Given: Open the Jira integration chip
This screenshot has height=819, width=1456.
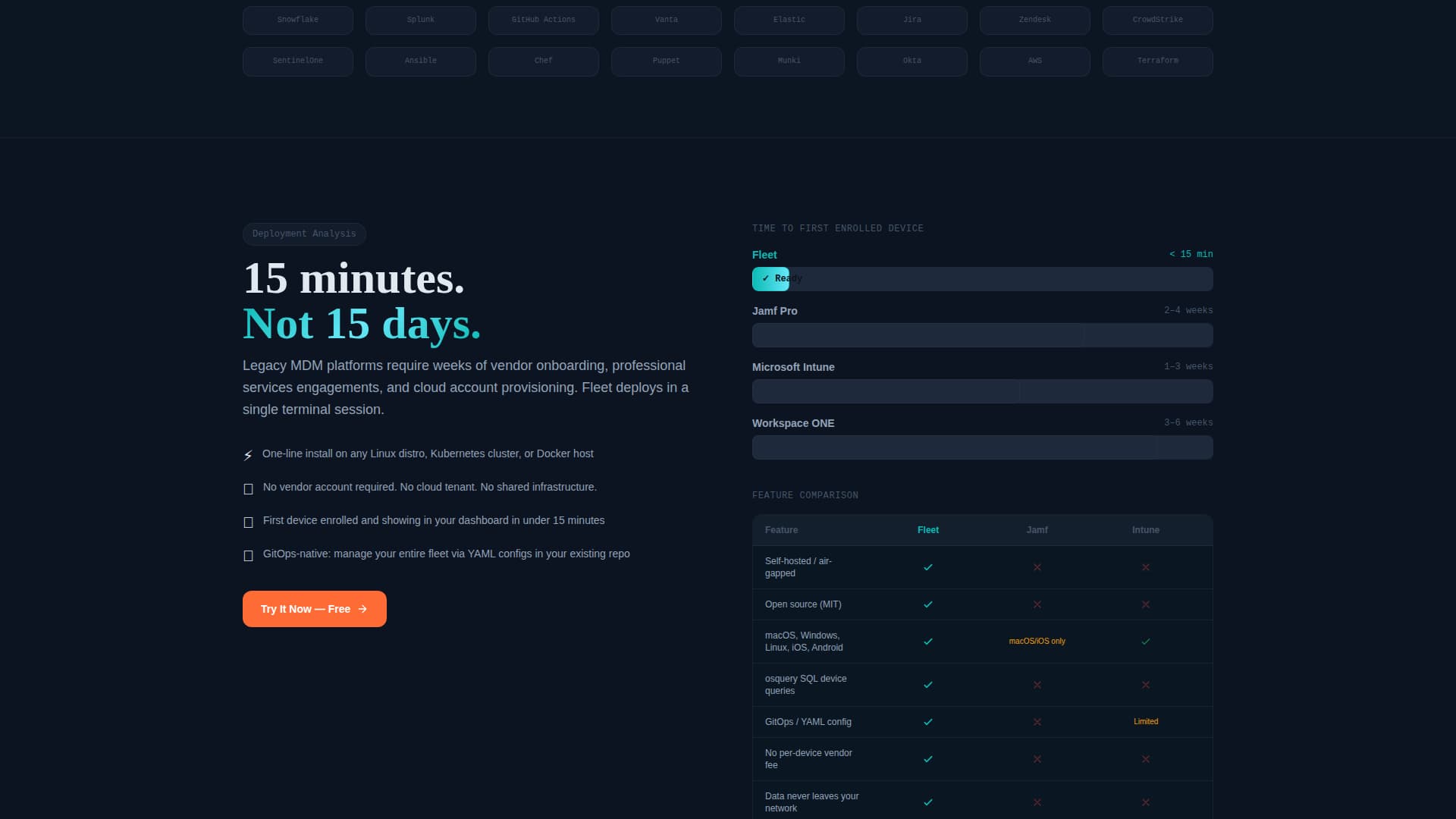Looking at the screenshot, I should [x=912, y=20].
